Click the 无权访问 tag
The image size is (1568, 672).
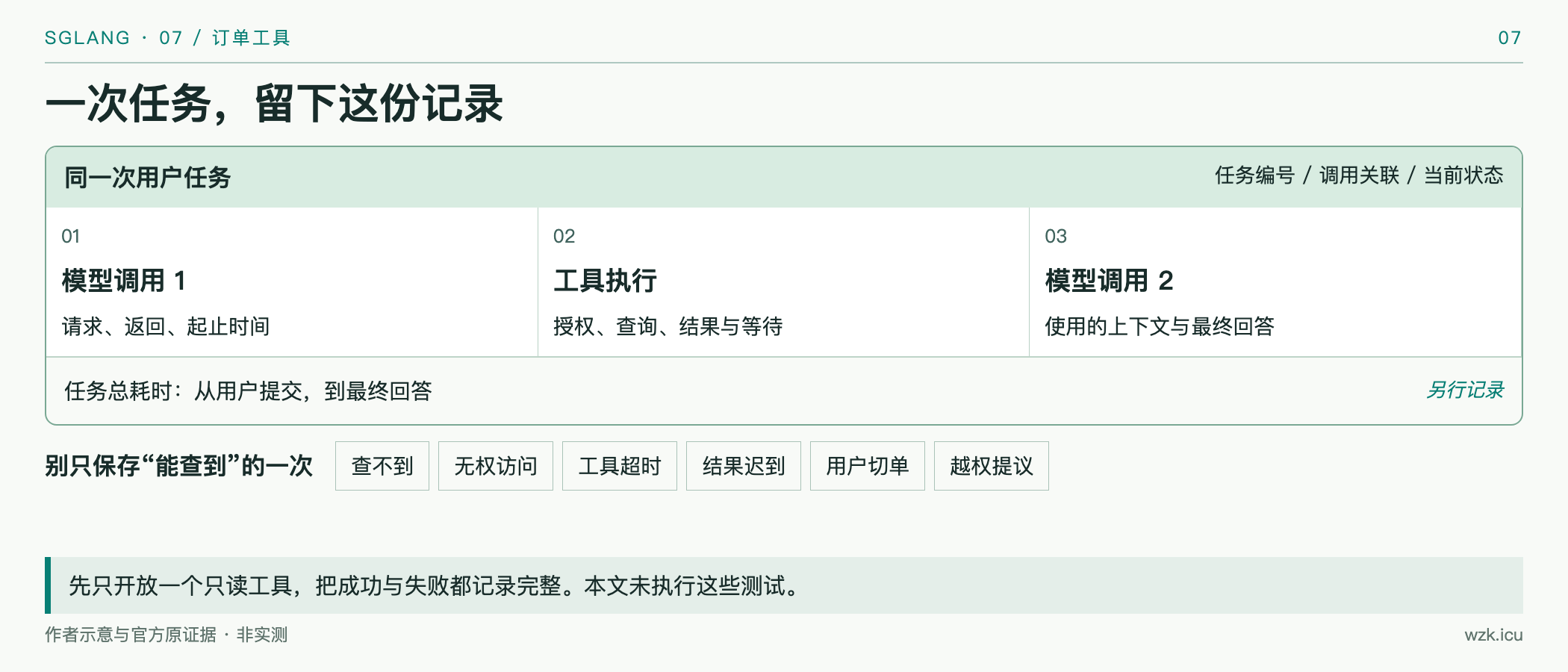pos(496,466)
